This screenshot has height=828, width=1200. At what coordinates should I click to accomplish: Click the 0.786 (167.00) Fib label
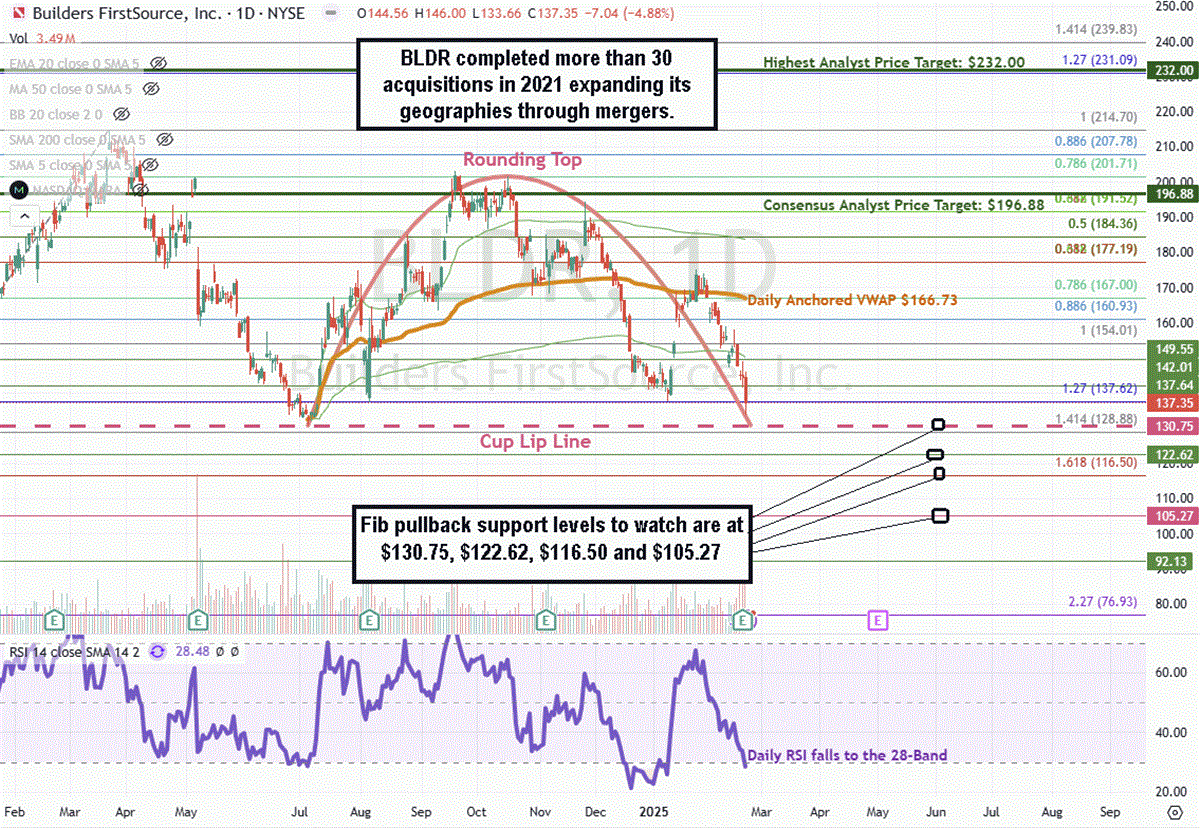tap(1097, 284)
